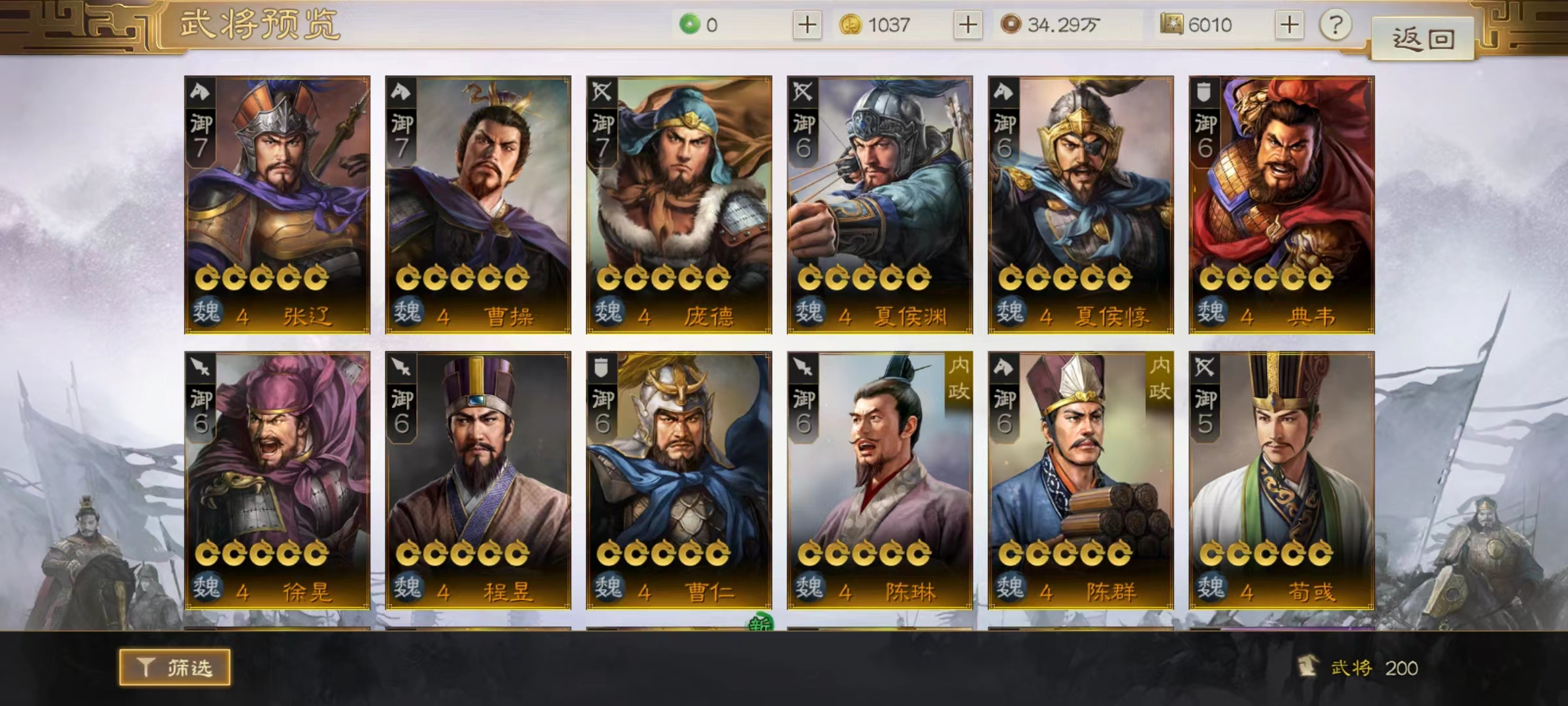Open Cao Ren (曹仁) shield general card
The height and width of the screenshot is (706, 1568).
point(679,480)
